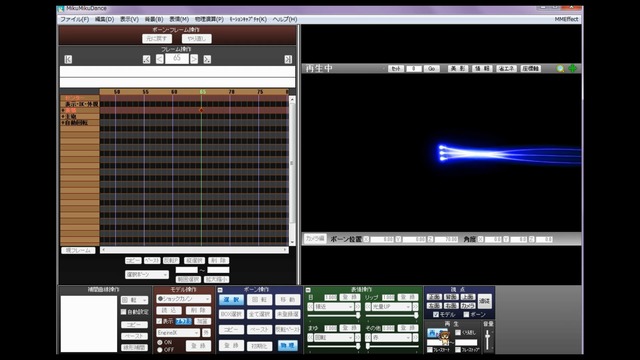The height and width of the screenshot is (360, 640).
Task: Click the volume slider handle
Action: click(488, 336)
